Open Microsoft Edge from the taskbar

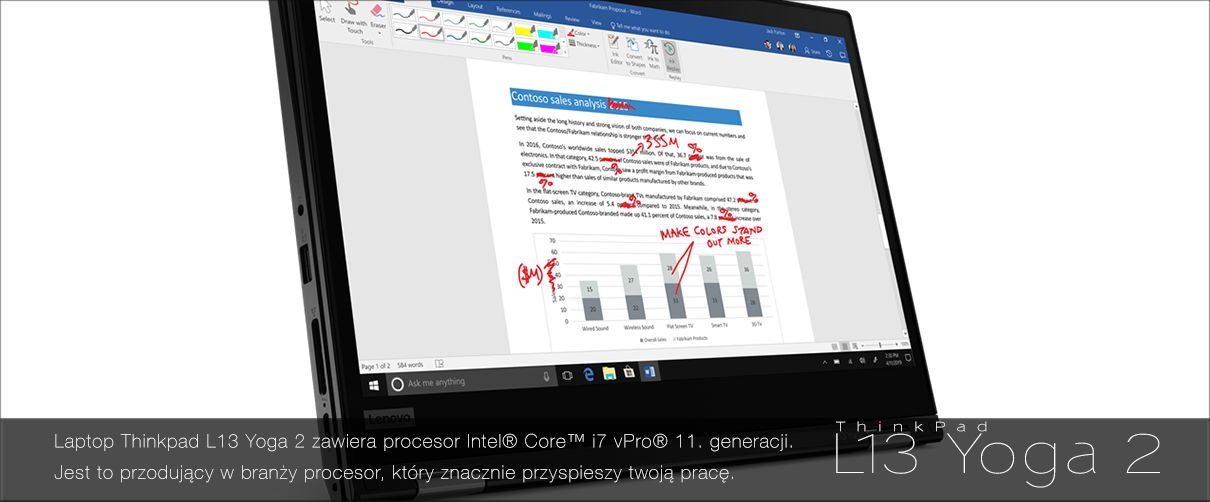pyautogui.click(x=589, y=374)
